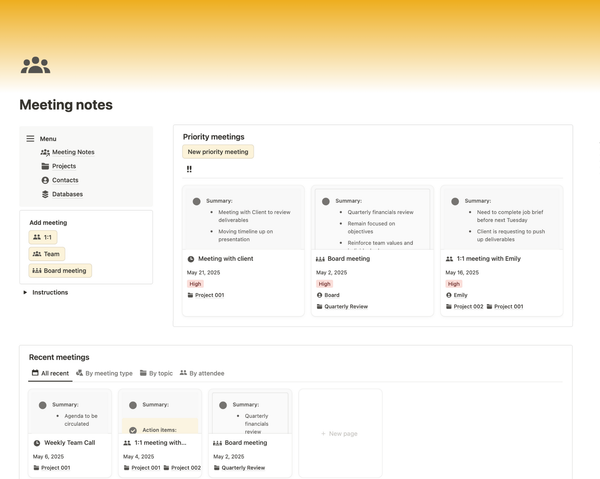Screen dimensions: 600x479
Task: Click the people icon beside 1:1 meeting with... card
Action: [x=127, y=443]
